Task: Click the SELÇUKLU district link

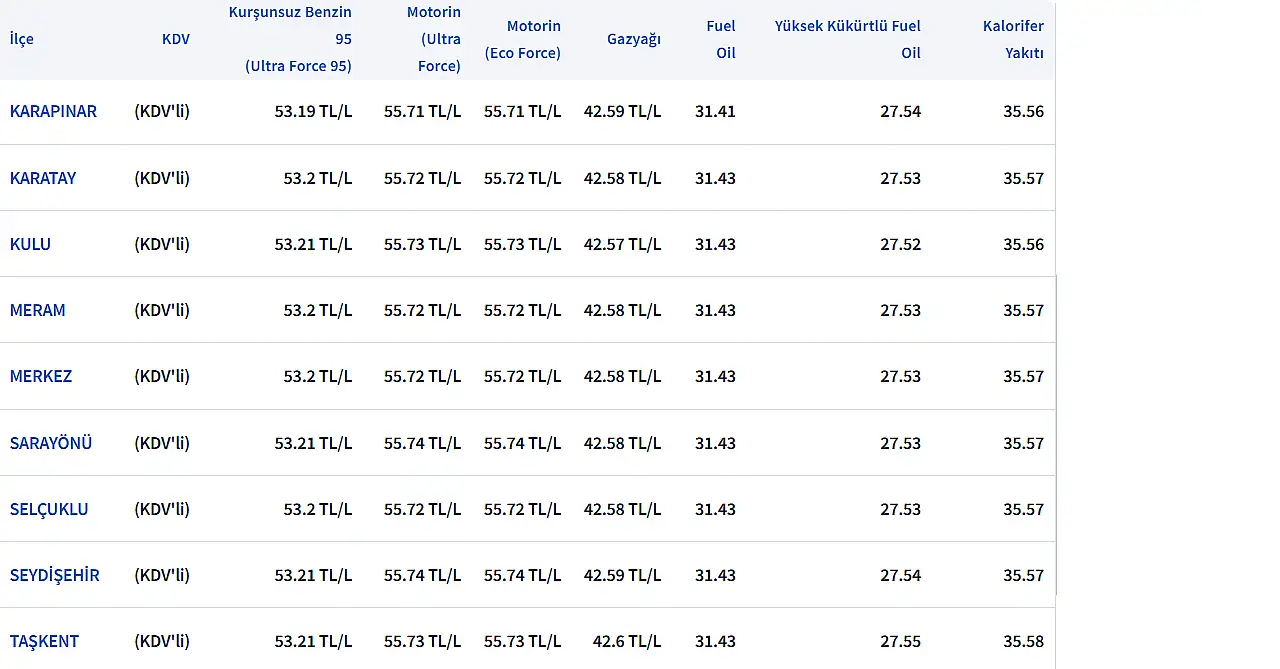Action: [49, 509]
